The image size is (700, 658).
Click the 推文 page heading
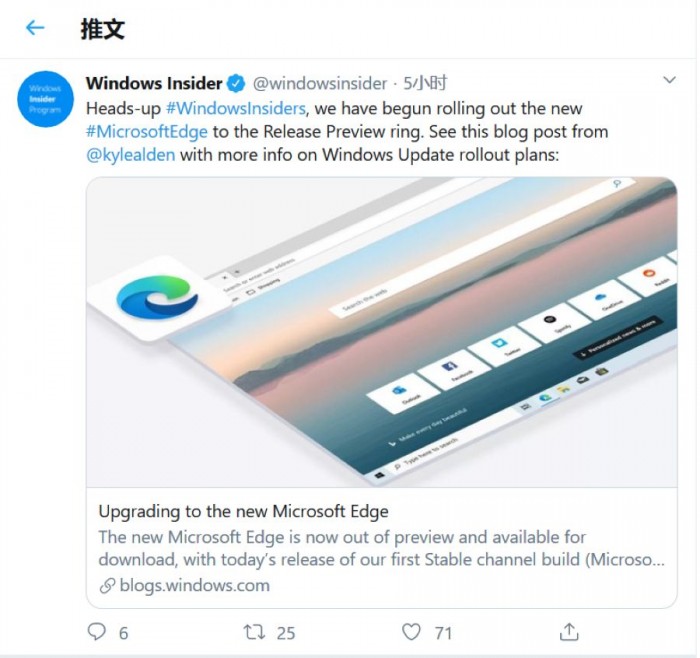[x=103, y=28]
